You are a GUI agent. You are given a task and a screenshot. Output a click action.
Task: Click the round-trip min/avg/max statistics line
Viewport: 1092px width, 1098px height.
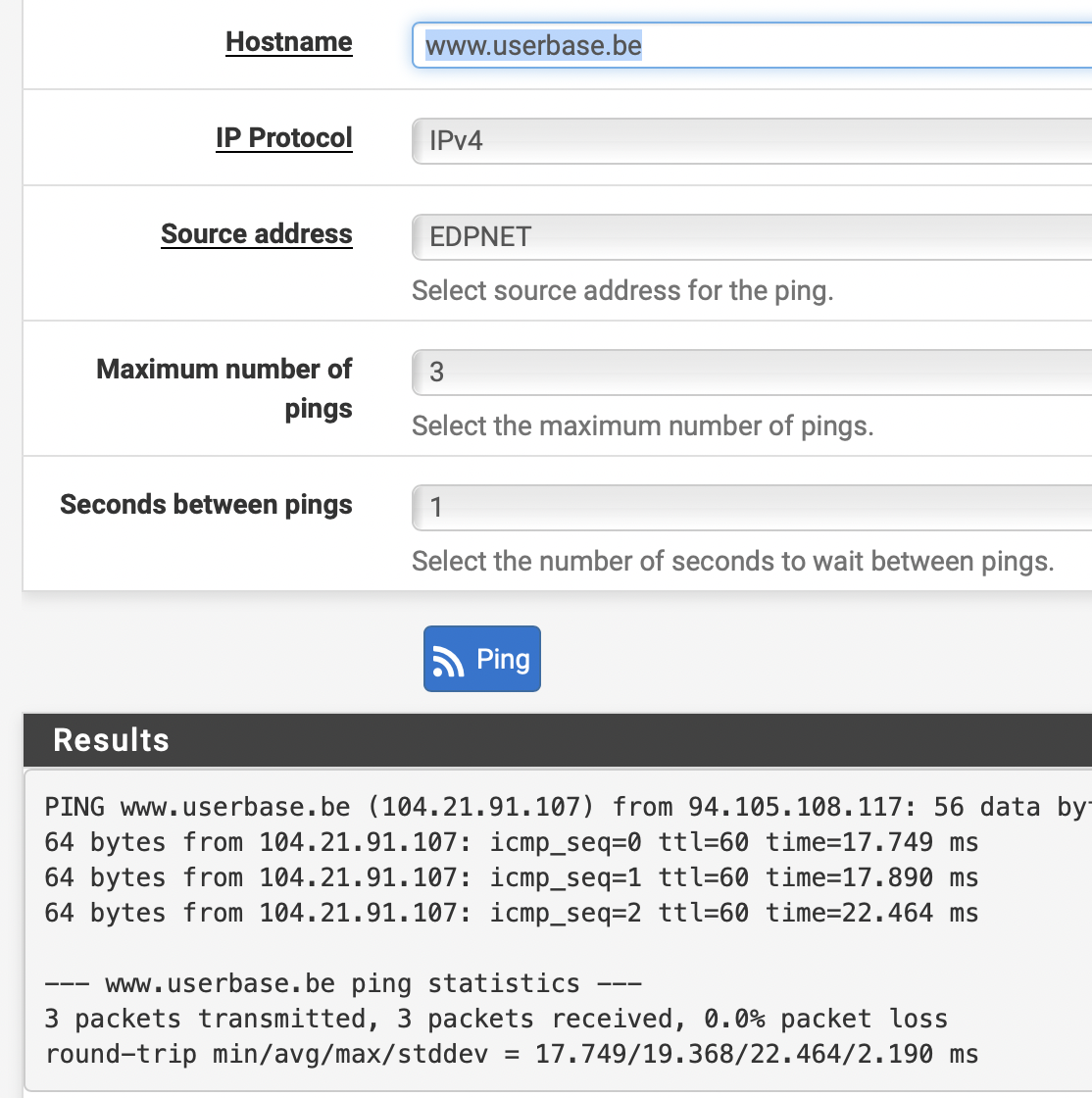click(512, 1055)
